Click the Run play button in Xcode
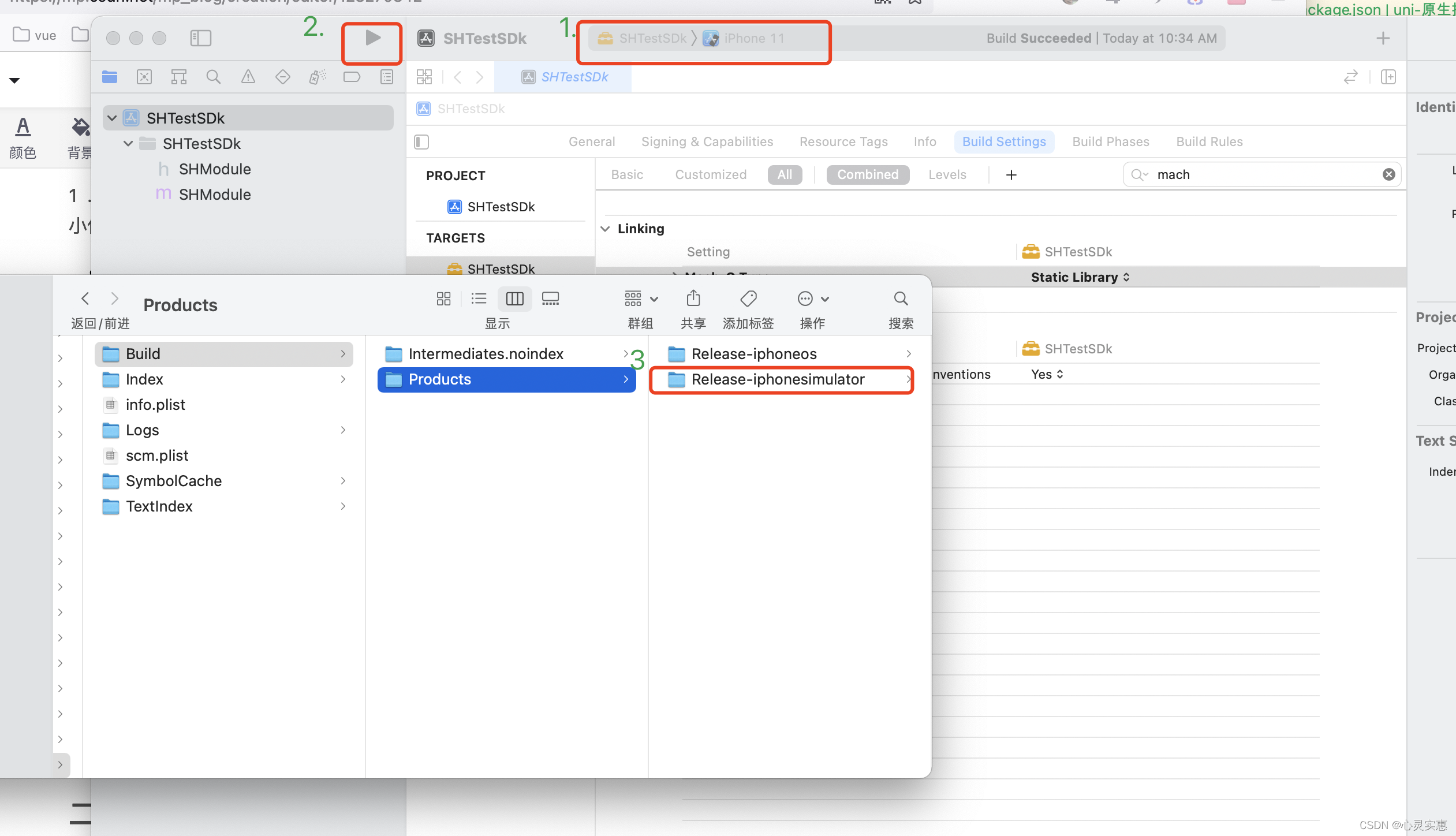This screenshot has width=1456, height=836. tap(373, 38)
